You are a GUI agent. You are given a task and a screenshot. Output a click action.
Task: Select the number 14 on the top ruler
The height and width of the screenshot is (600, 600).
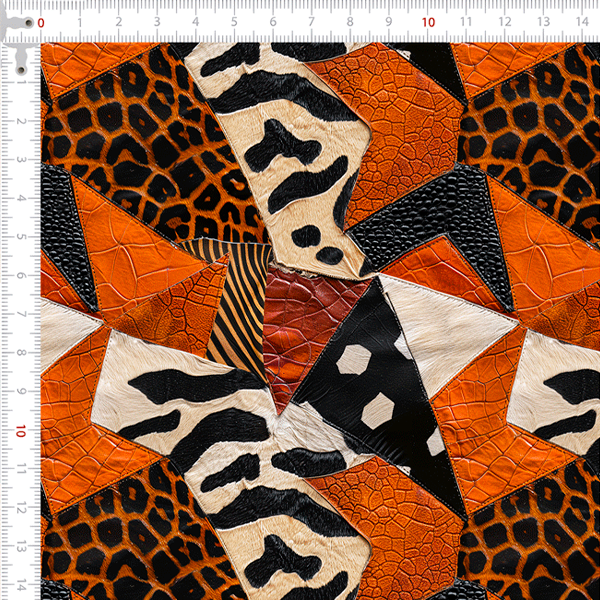point(582,21)
